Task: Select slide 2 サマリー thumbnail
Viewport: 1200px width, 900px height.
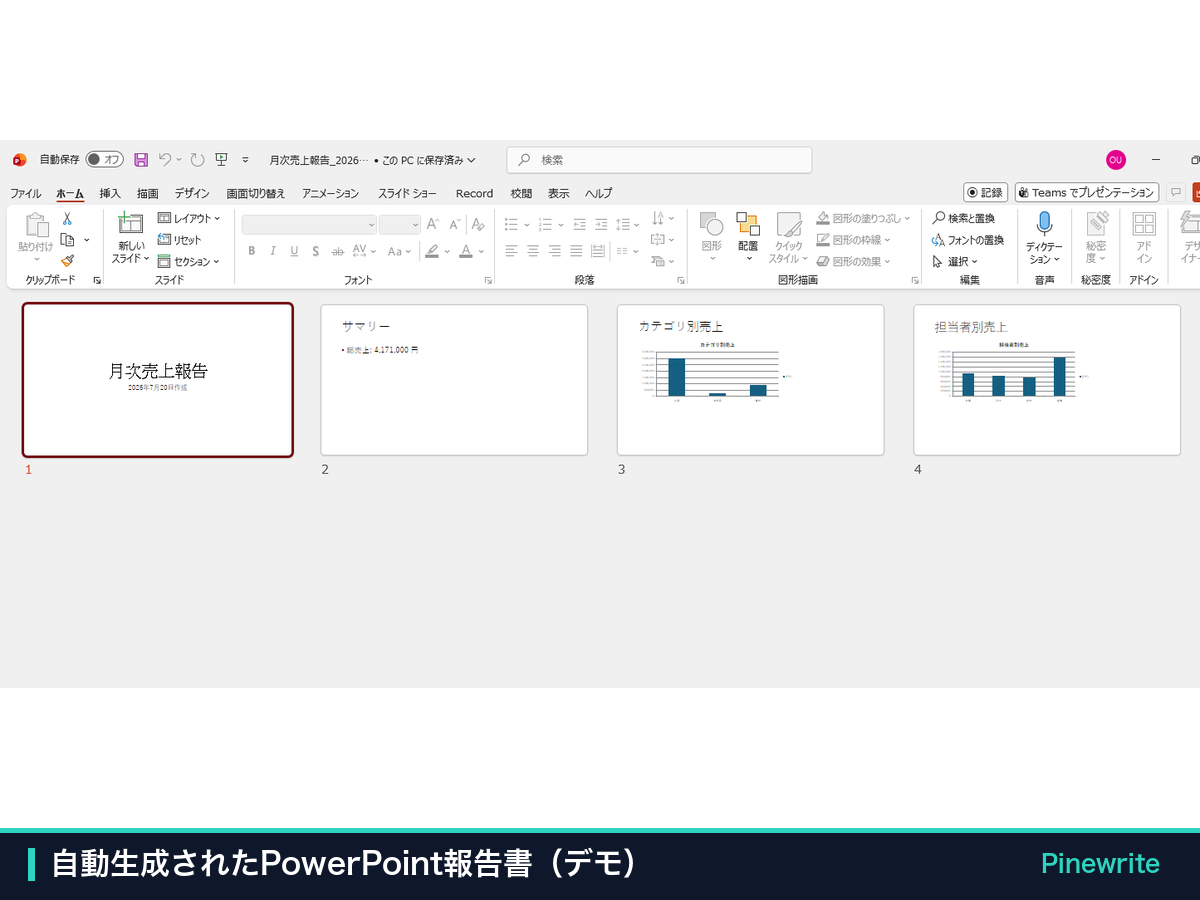Action: click(454, 380)
